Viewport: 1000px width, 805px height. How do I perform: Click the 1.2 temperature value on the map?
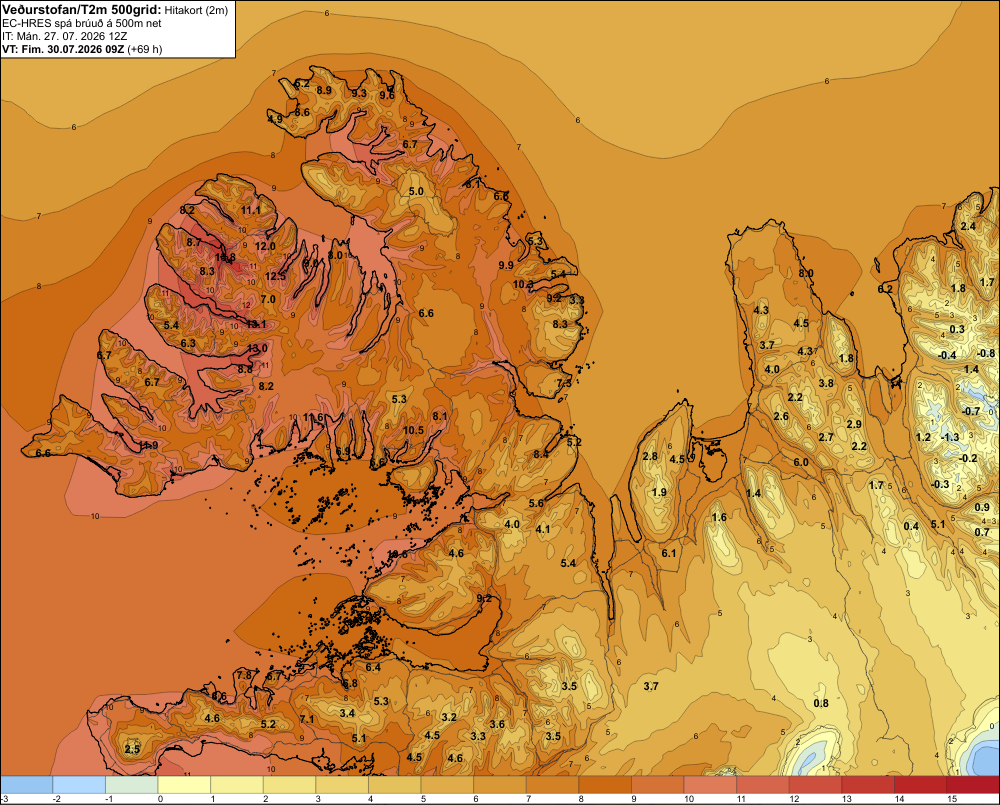click(923, 437)
